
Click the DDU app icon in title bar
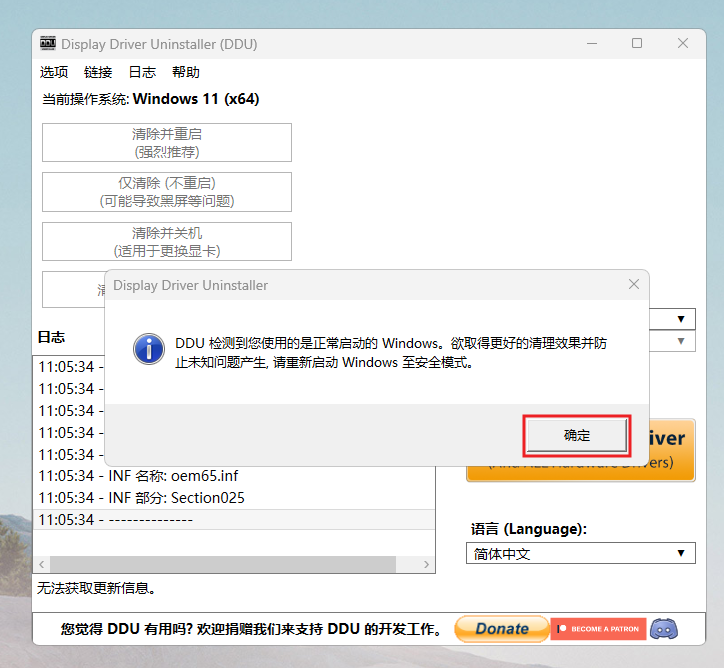pos(48,43)
